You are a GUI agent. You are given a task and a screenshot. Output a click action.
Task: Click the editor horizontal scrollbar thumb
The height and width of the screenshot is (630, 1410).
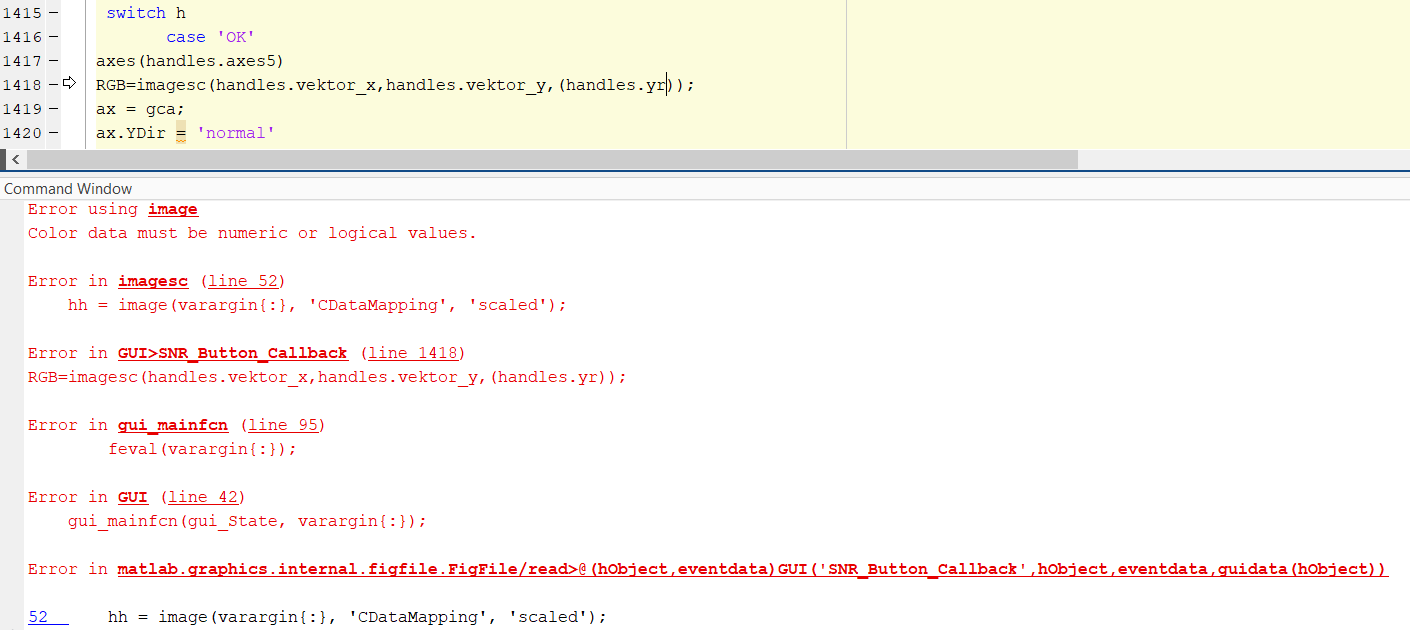coord(550,160)
